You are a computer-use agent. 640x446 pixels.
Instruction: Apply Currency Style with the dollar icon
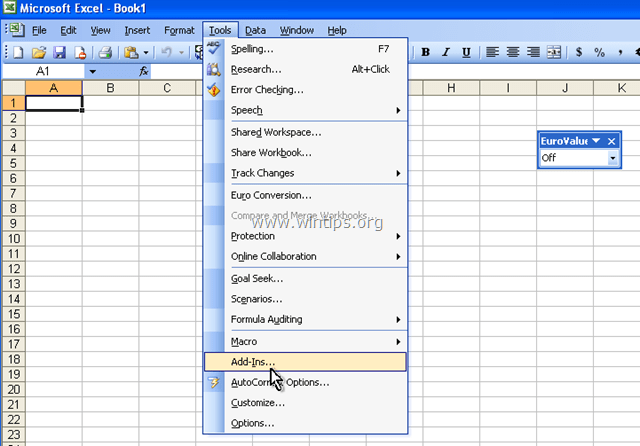point(578,52)
